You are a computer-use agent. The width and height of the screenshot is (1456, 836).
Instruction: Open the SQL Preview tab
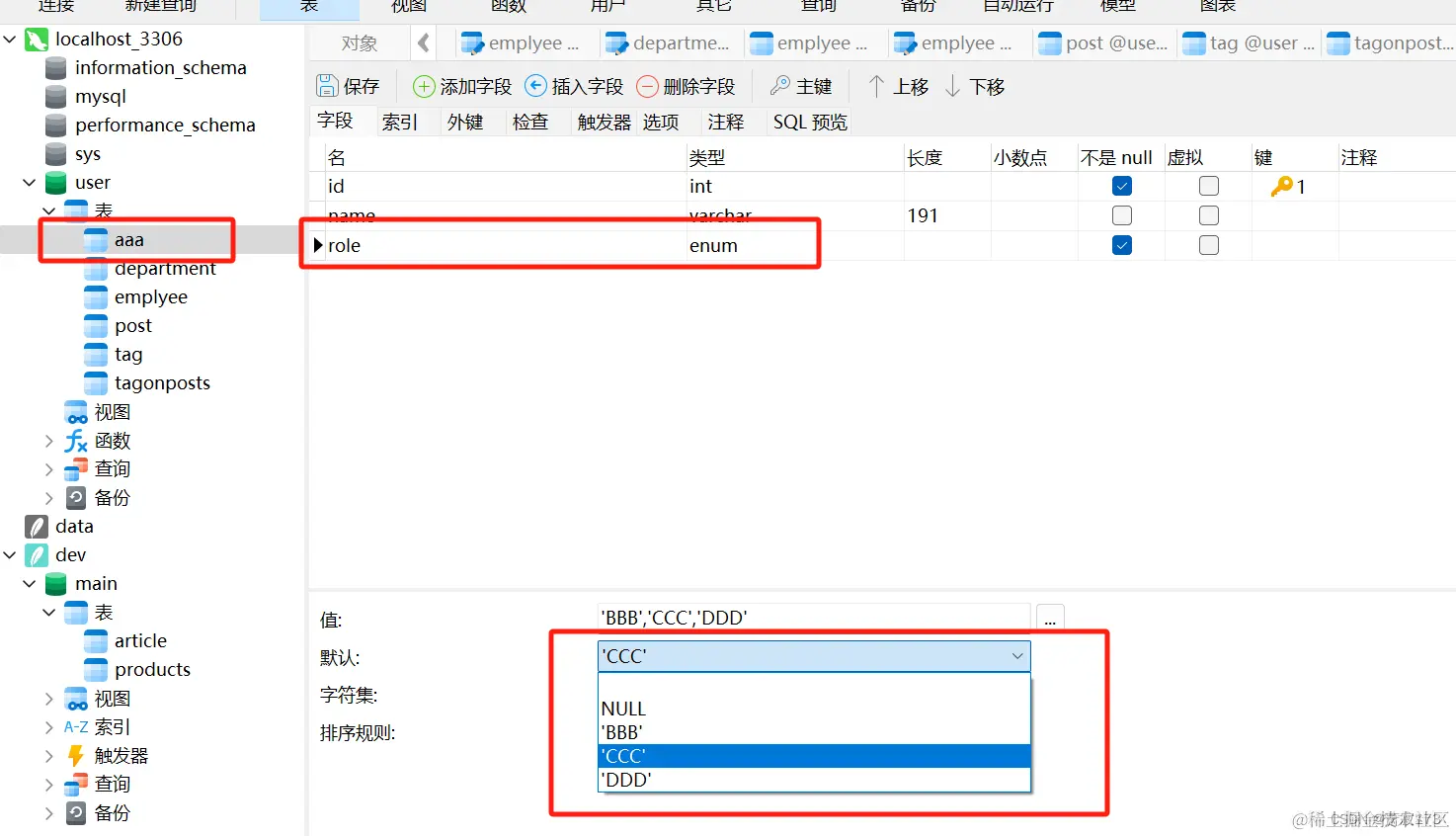pos(810,122)
